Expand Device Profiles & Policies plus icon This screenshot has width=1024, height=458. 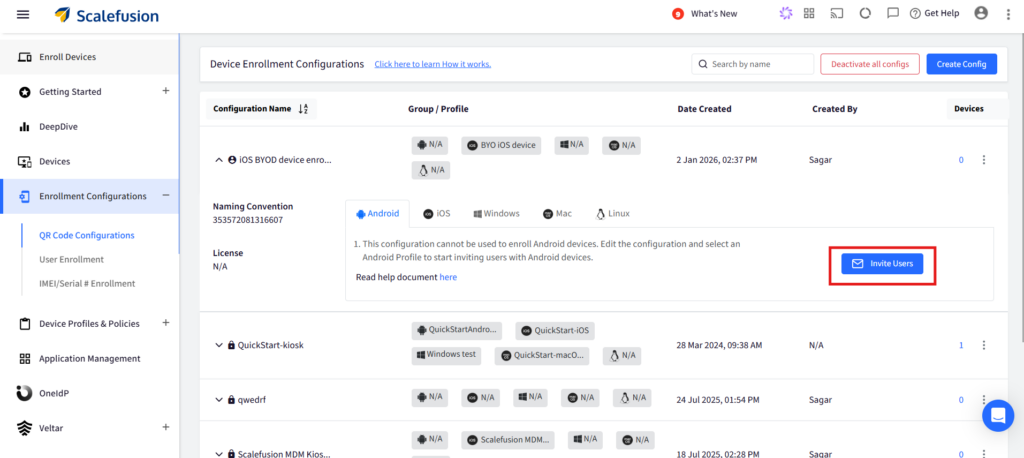coord(166,323)
